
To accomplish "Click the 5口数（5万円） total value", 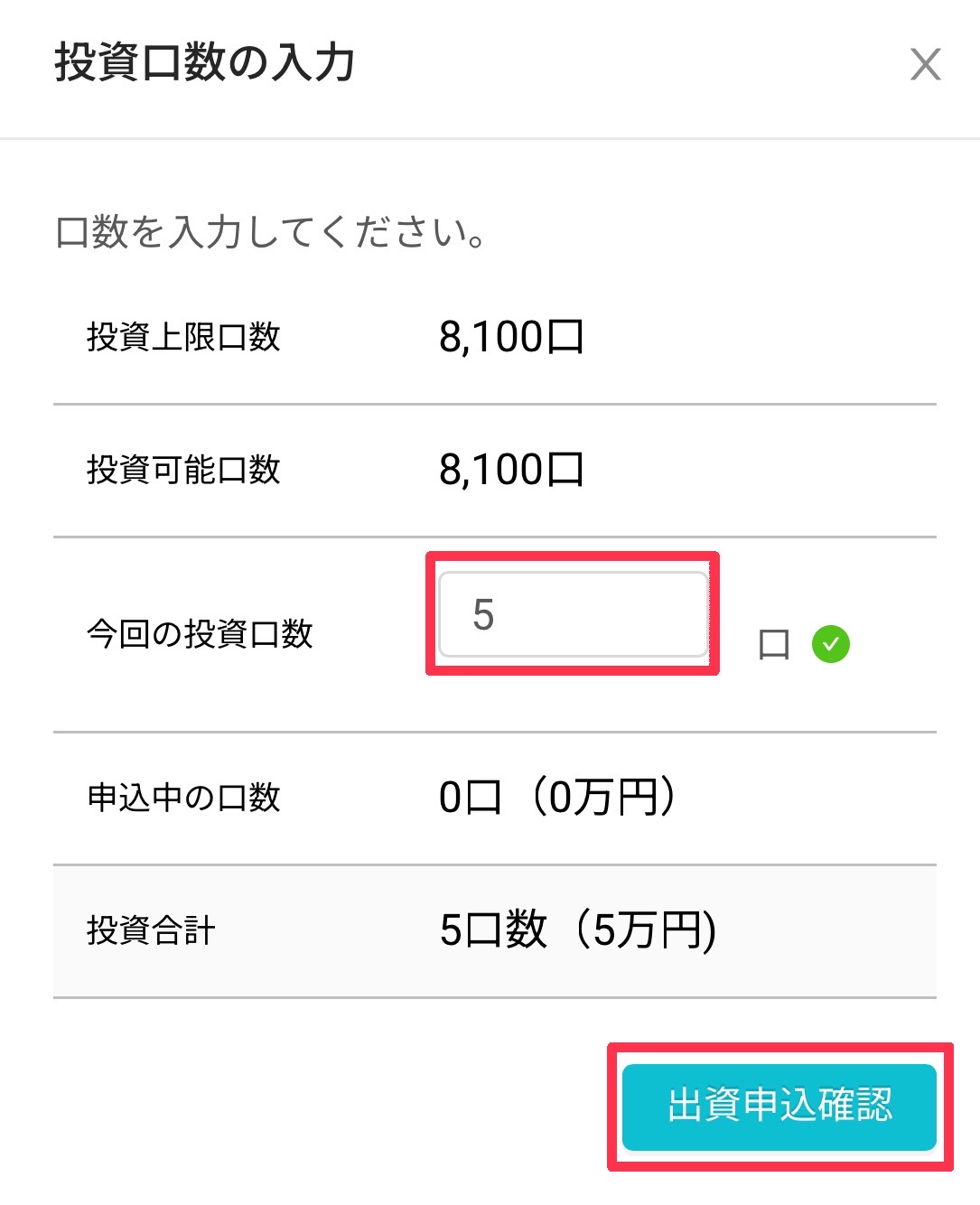I will click(578, 930).
